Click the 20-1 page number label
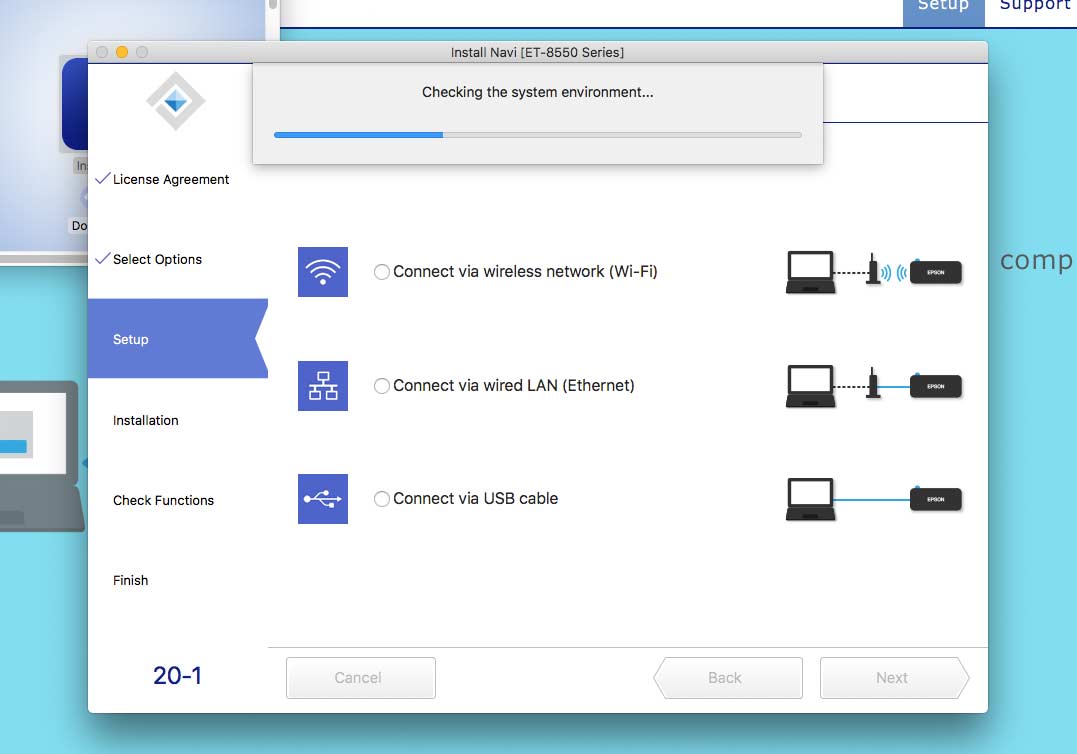This screenshot has height=754, width=1077. 177,676
